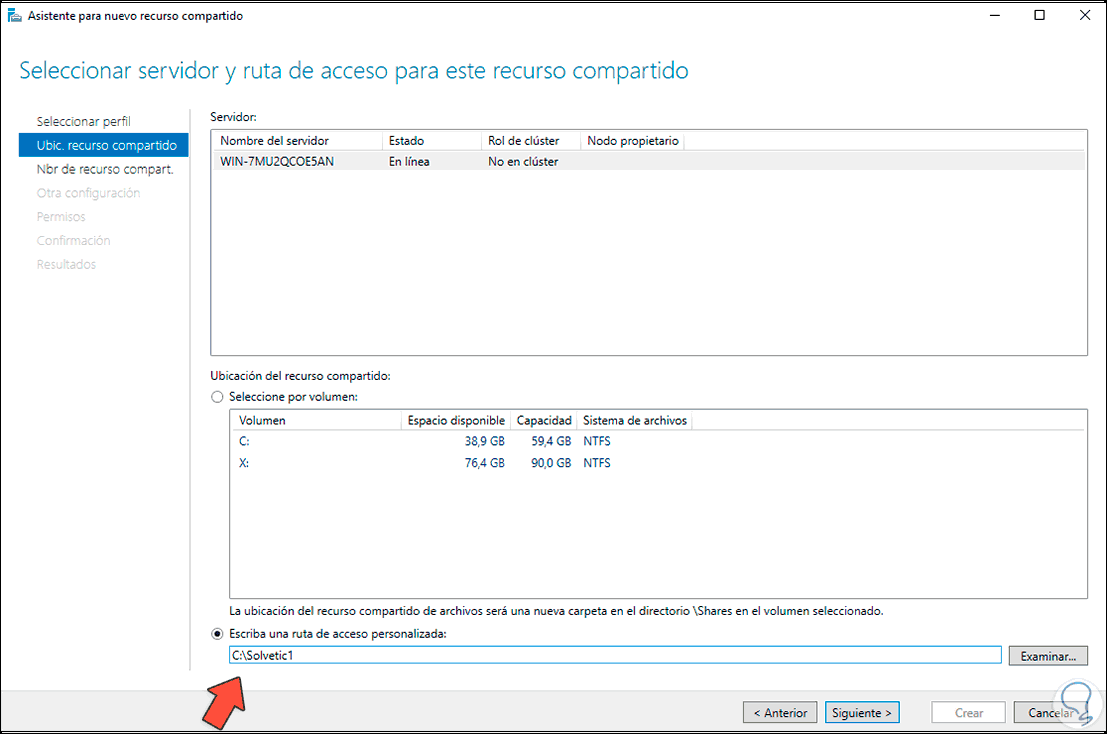Enable the "Seleccione por volumen" option
This screenshot has height=734, width=1107.
click(217, 396)
